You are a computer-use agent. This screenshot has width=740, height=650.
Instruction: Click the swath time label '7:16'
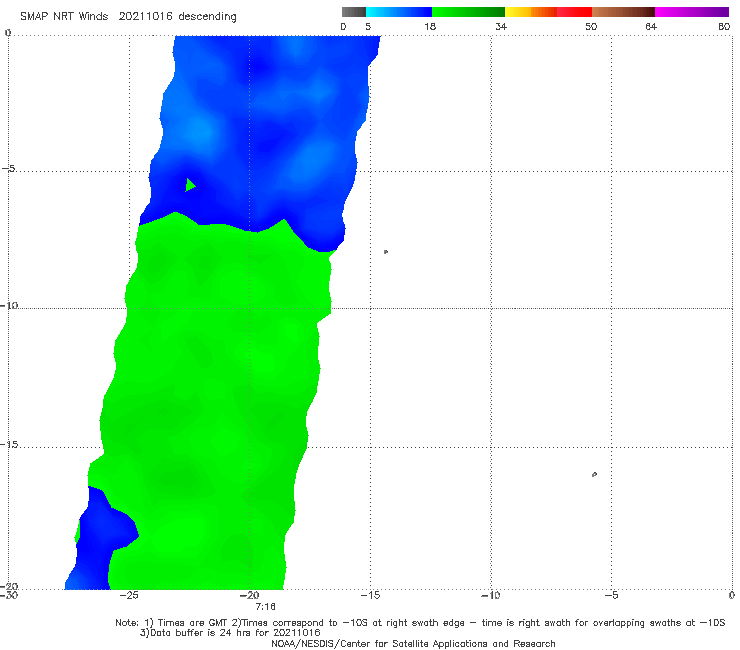(x=265, y=607)
